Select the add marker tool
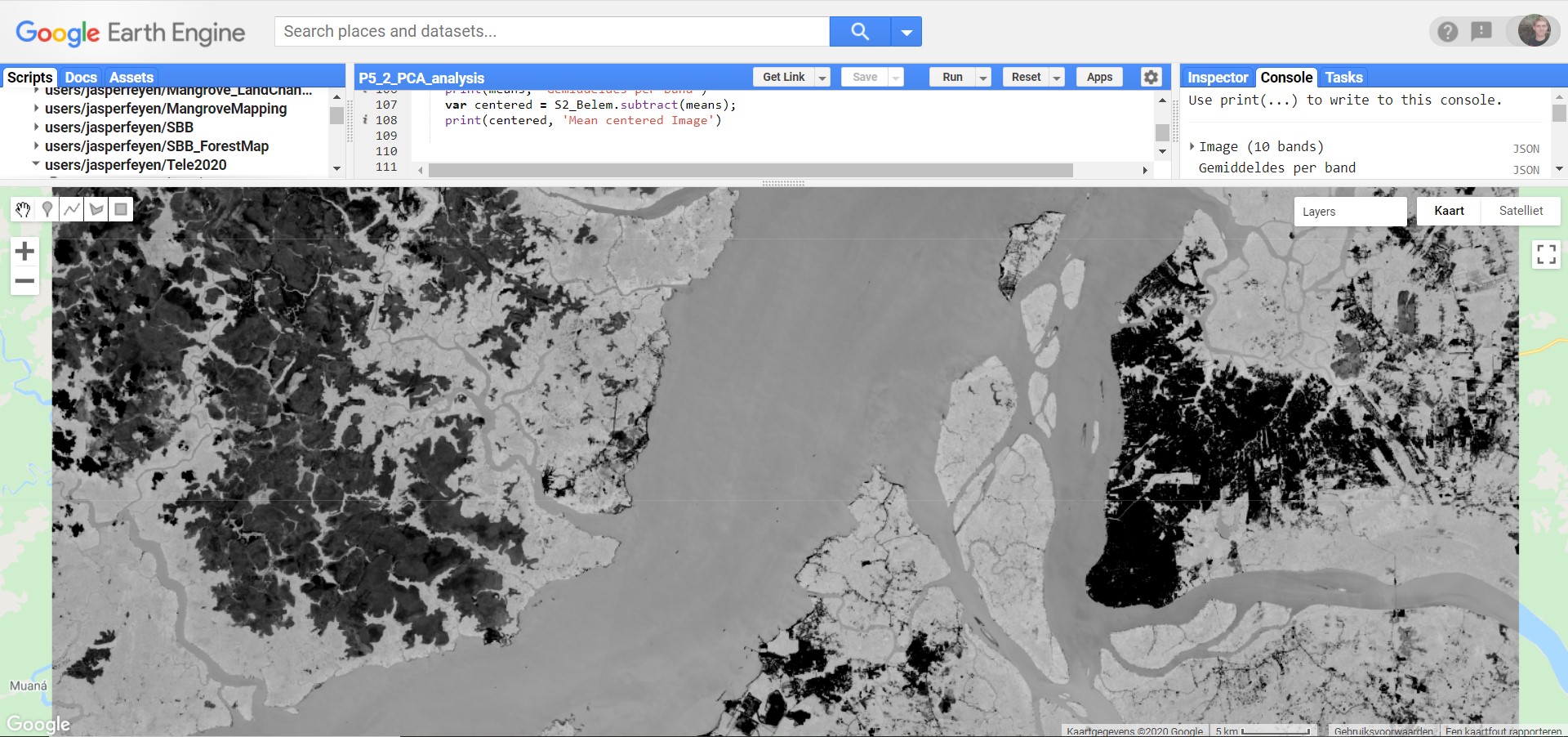1568x737 pixels. [47, 210]
